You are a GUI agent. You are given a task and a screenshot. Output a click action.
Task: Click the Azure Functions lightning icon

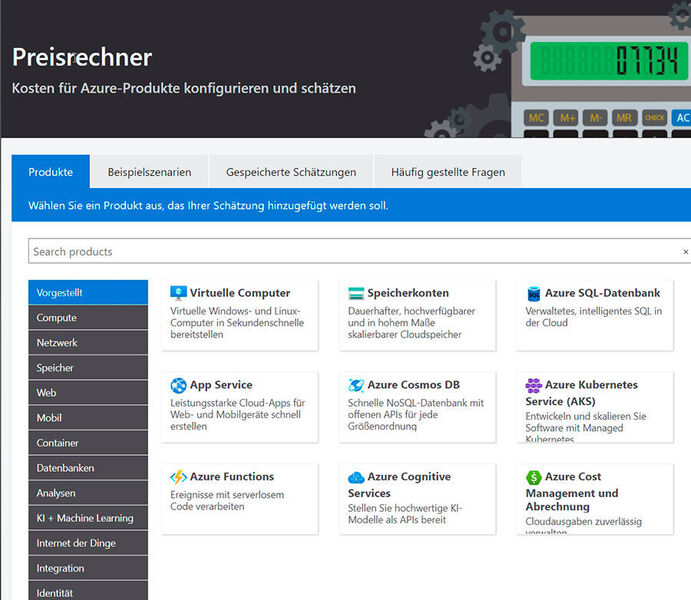click(178, 477)
